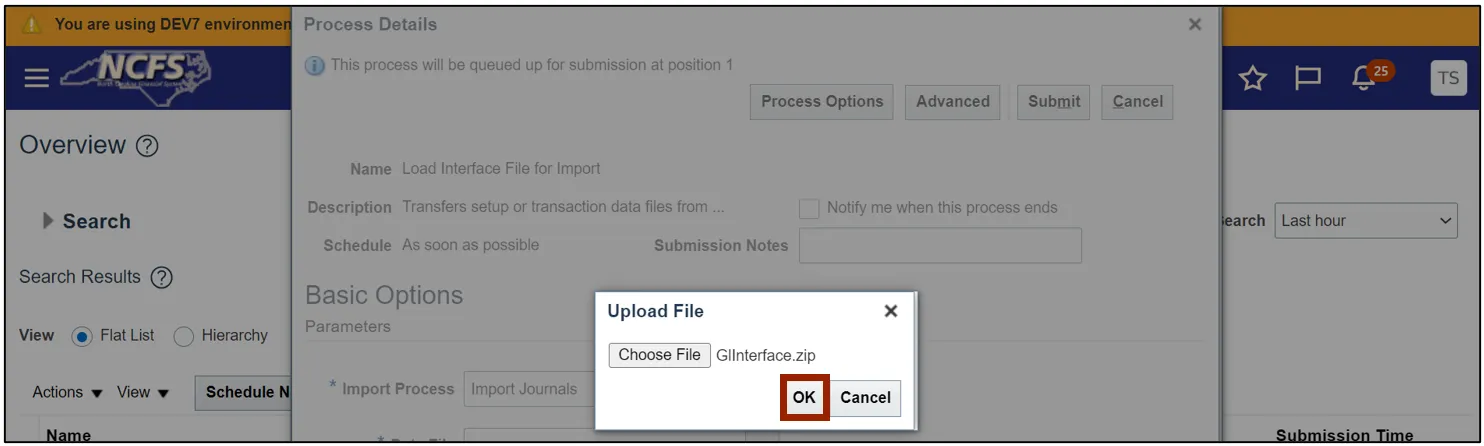Close the Upload File dialog
This screenshot has height=446, width=1484.
(x=890, y=311)
